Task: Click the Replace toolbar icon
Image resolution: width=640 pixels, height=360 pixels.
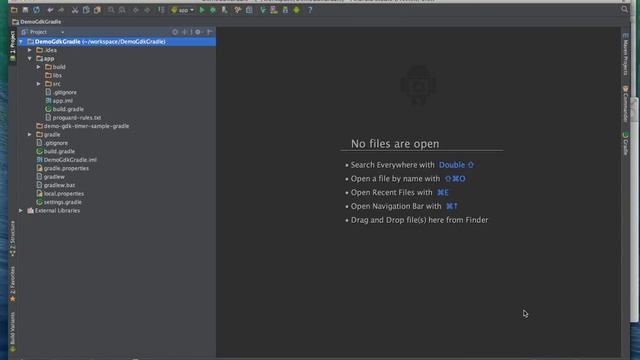Action: click(122, 10)
